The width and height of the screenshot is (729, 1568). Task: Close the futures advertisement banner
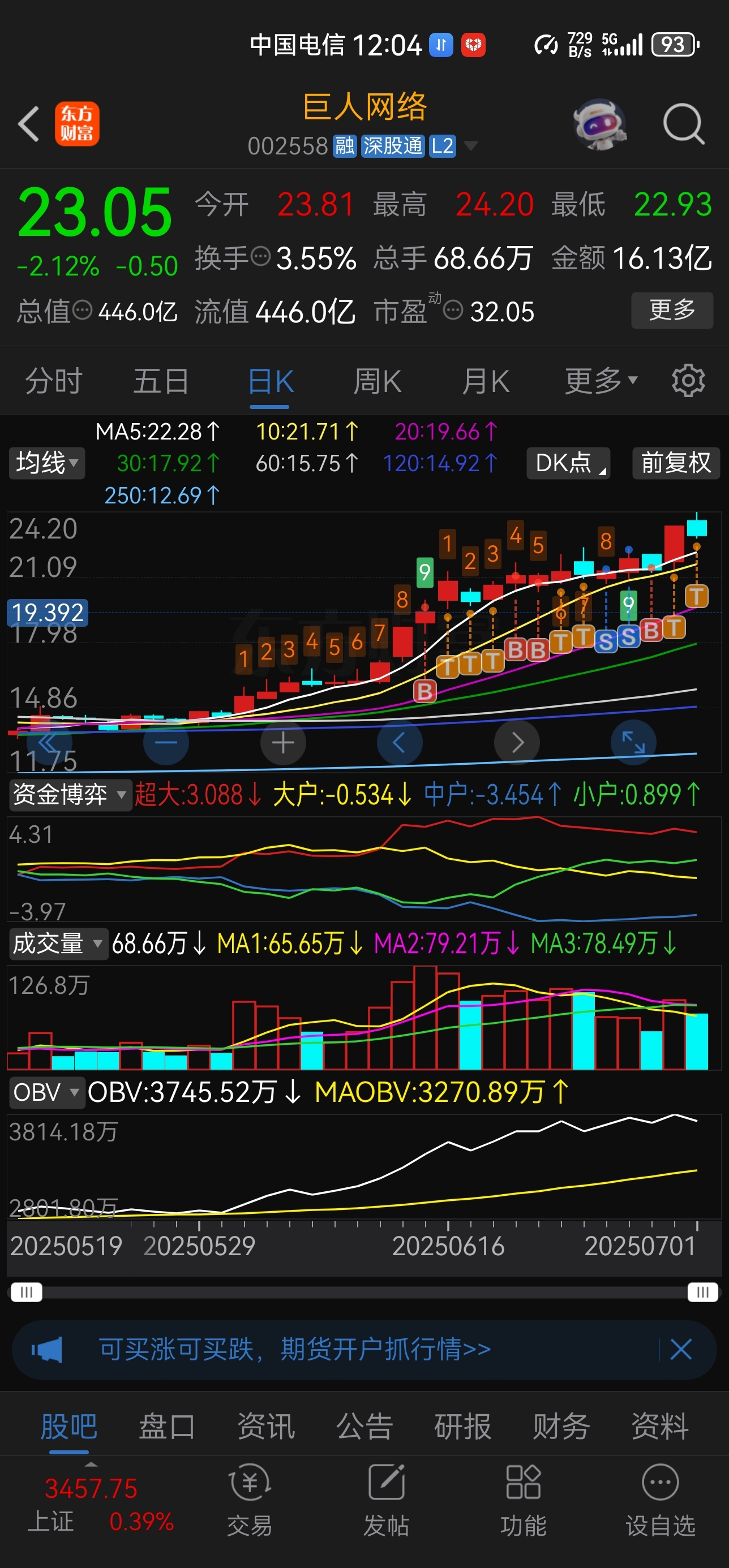coord(681,1350)
